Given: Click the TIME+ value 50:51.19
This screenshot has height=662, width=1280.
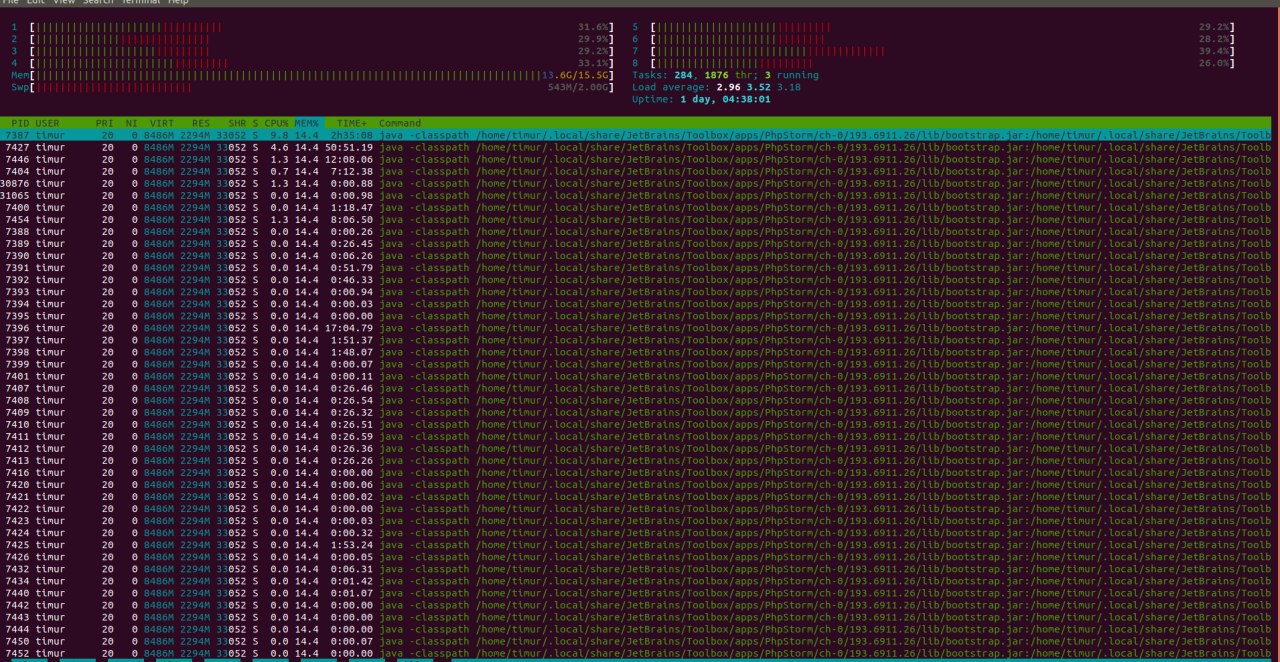Looking at the screenshot, I should tap(349, 147).
